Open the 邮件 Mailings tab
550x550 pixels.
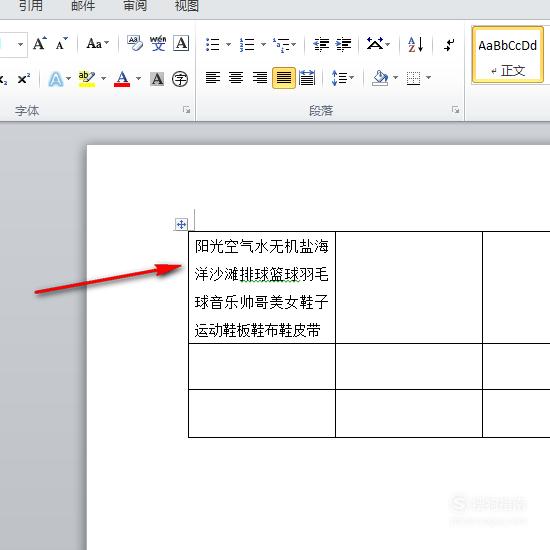click(83, 6)
